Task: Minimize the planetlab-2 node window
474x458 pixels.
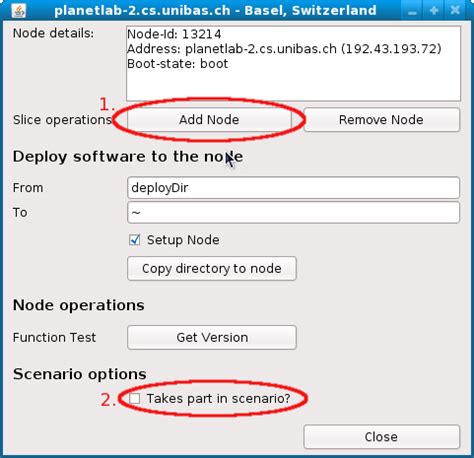Action: (412, 11)
